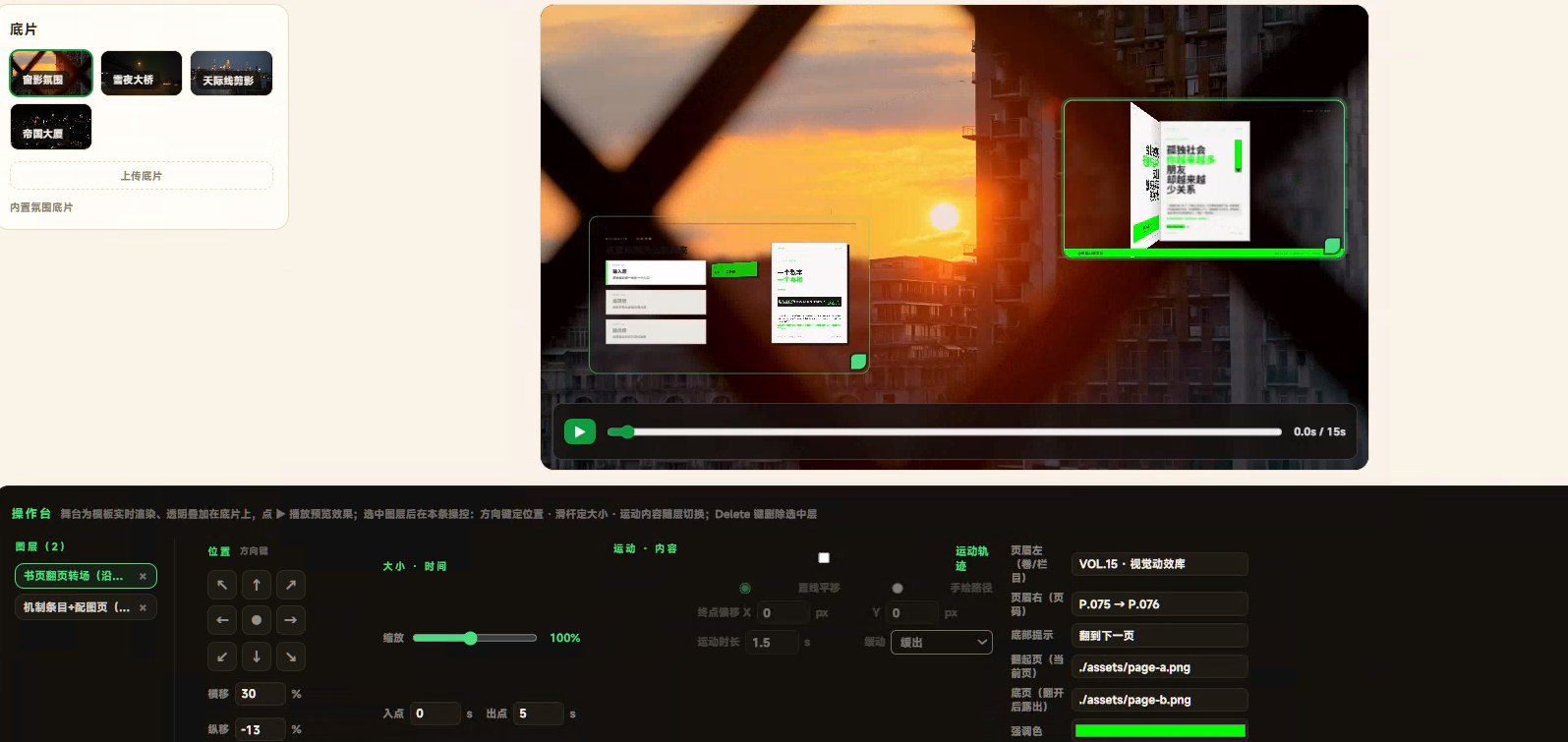Viewport: 1568px width, 742px height.
Task: Edit the ./assets/page-b.png path field
Action: (x=1160, y=700)
